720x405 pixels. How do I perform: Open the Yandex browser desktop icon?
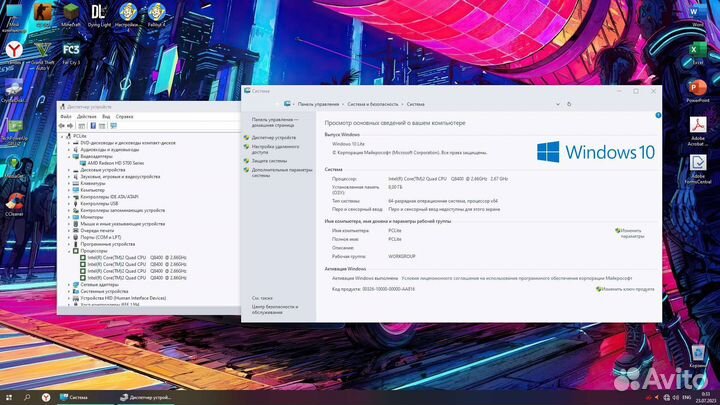(14, 51)
